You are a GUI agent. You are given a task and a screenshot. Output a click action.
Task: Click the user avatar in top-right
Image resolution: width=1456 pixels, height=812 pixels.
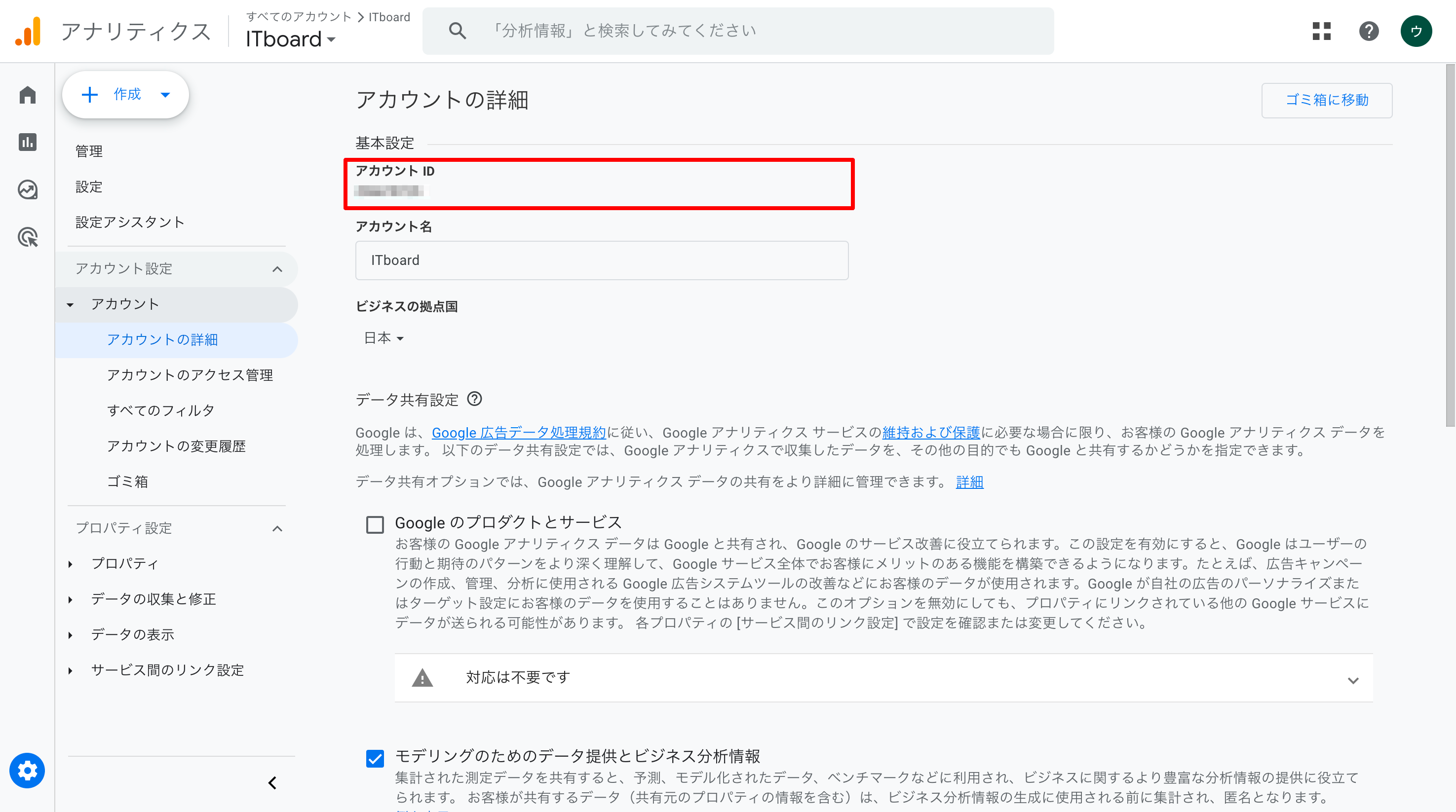[x=1416, y=31]
